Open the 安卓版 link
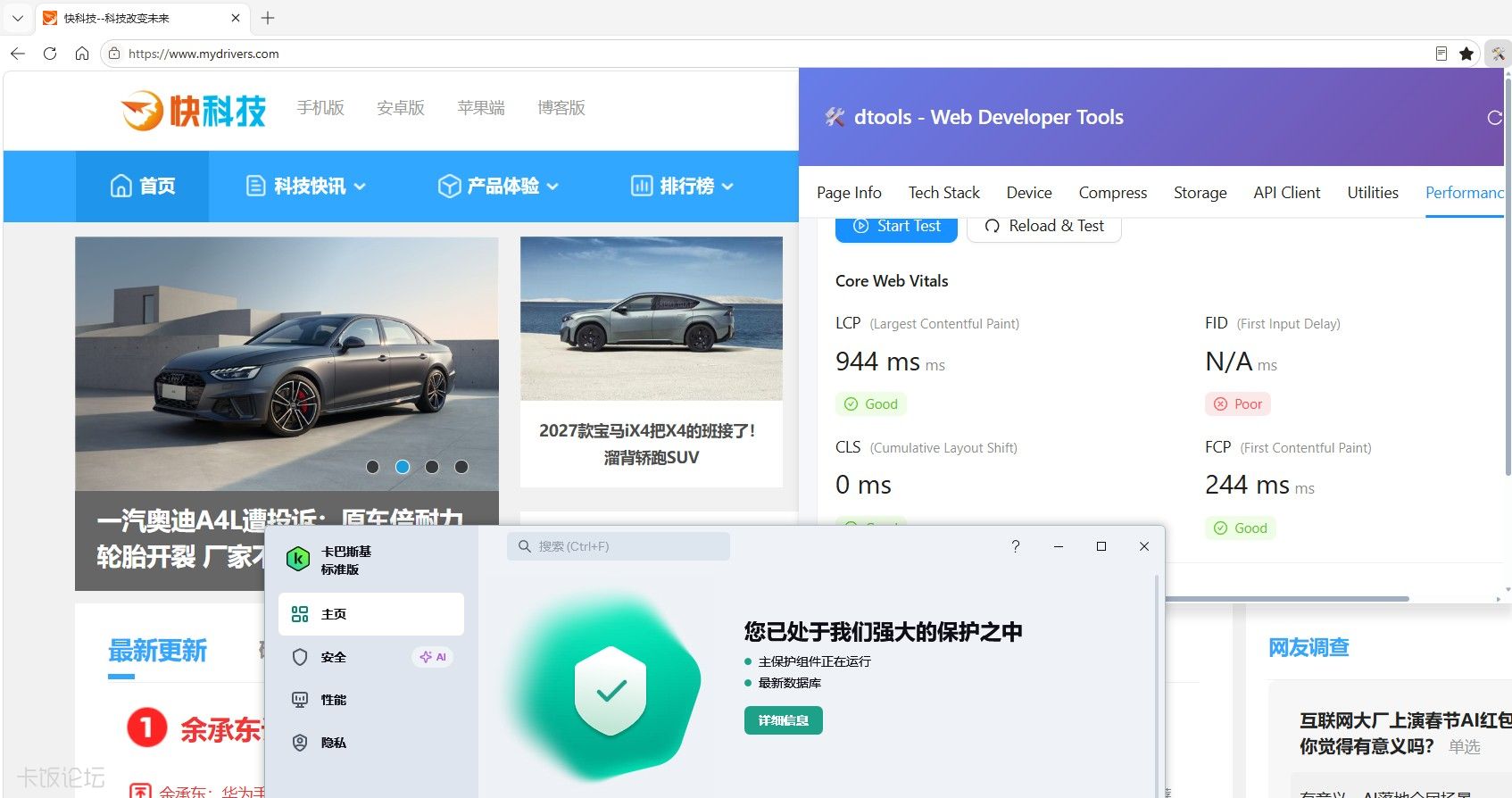Viewport: 1512px width, 798px height. pyautogui.click(x=401, y=108)
